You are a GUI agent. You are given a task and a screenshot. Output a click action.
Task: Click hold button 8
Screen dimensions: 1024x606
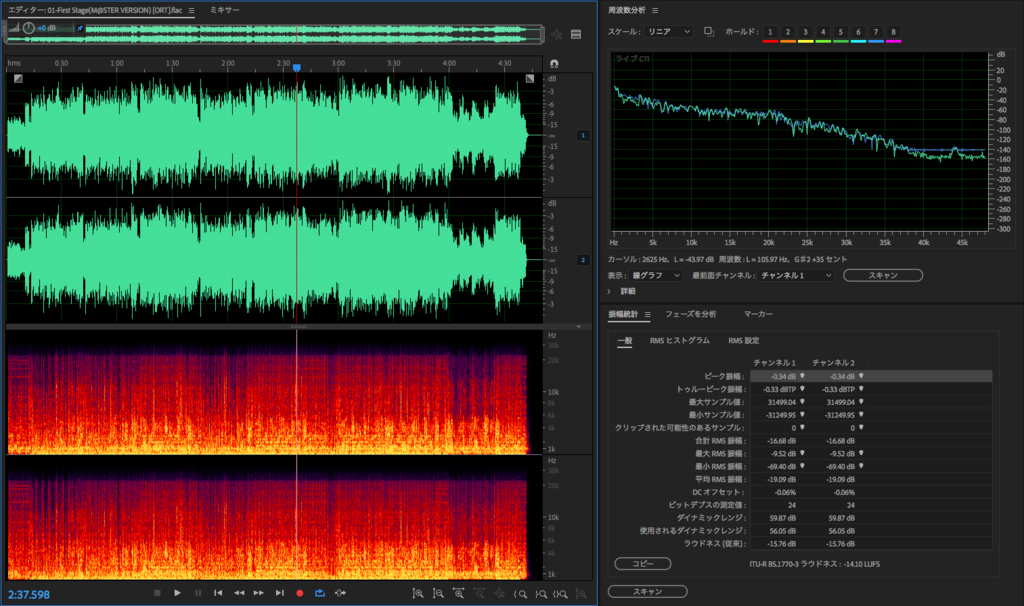pyautogui.click(x=893, y=32)
